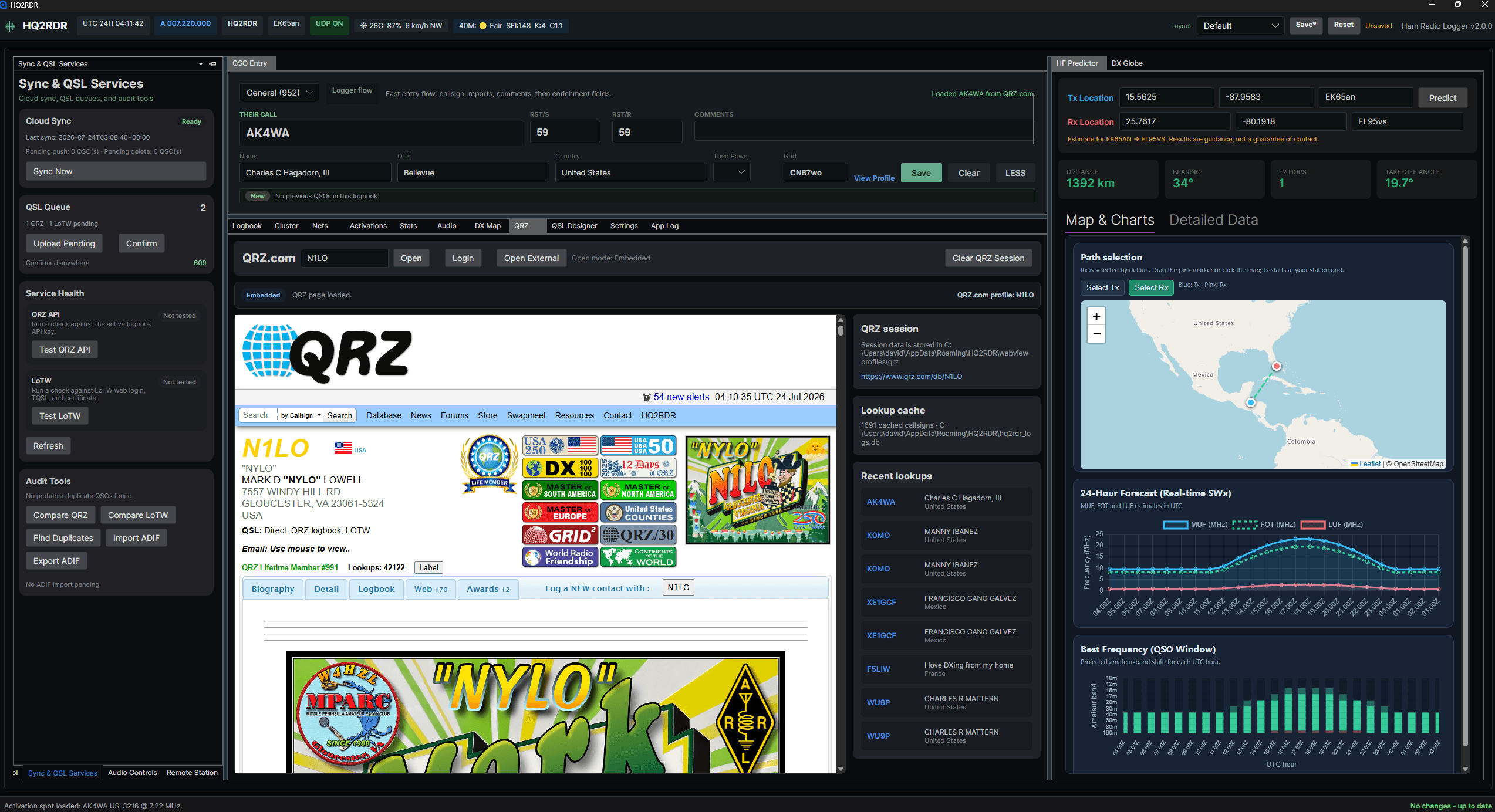Click the USA flag icon beside N1LO
The width and height of the screenshot is (1495, 812).
pos(343,448)
